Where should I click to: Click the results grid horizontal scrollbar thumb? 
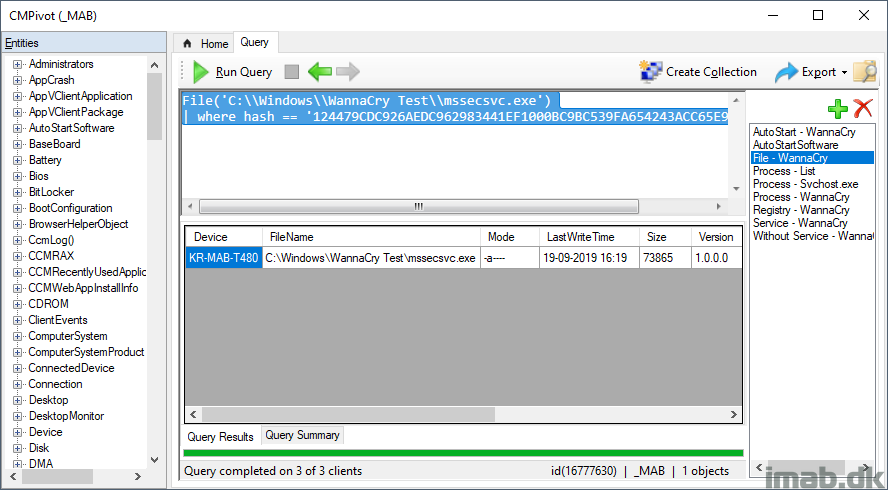coord(348,415)
